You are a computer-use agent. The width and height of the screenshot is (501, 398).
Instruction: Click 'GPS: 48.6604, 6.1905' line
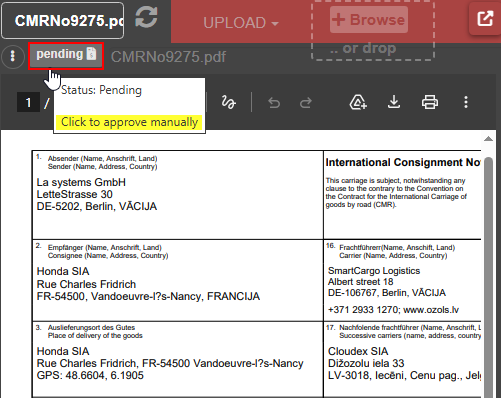(x=90, y=375)
